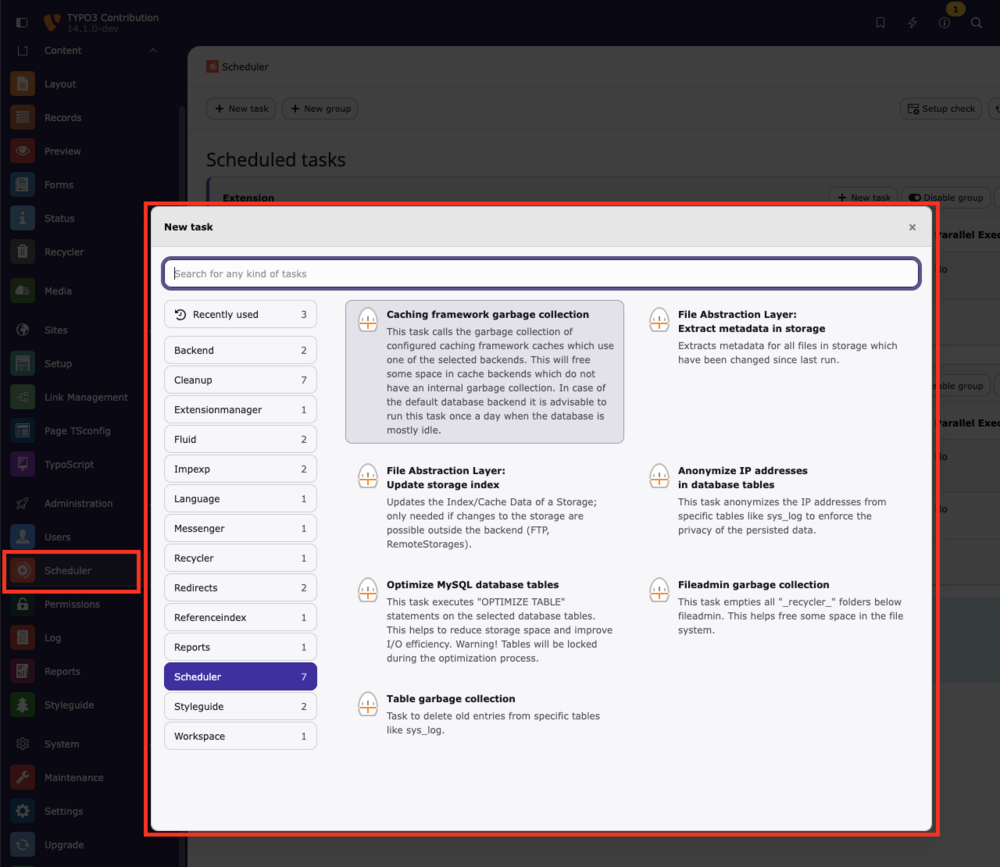The height and width of the screenshot is (867, 1000).
Task: Choose Update storage index task
Action: click(485, 507)
